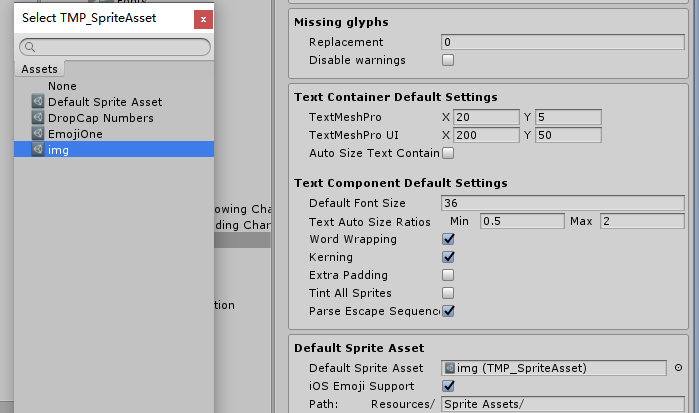Click the Default Font Size field
699x413 pixels.
click(563, 203)
